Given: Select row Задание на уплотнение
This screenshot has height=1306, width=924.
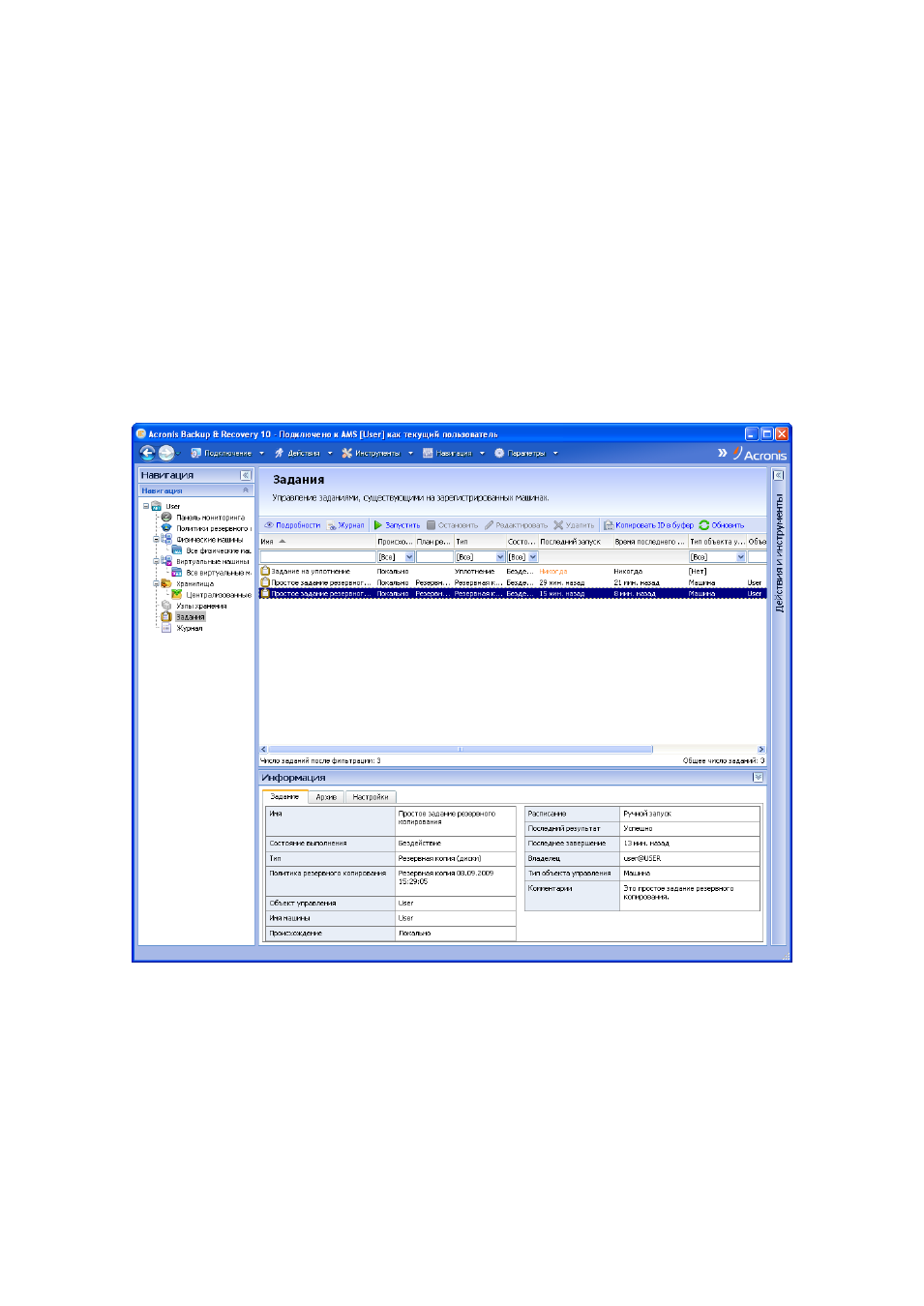Looking at the screenshot, I should 513,572.
